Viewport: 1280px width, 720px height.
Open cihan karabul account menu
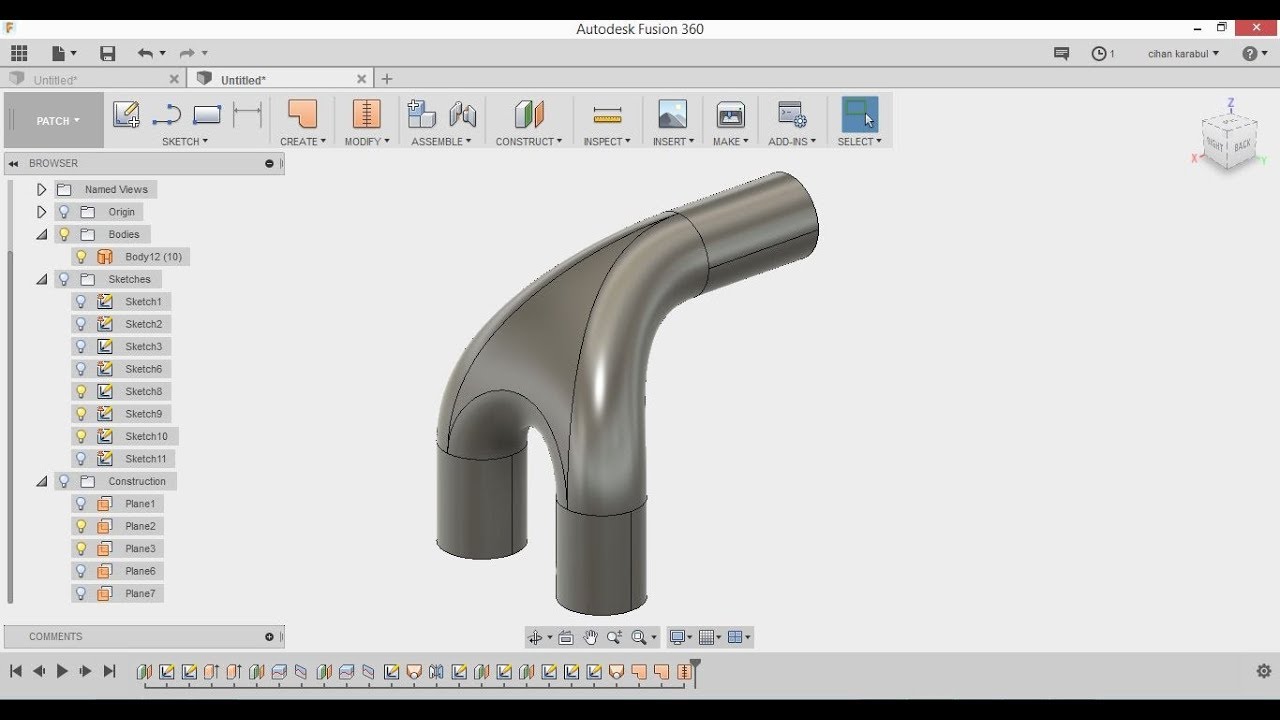coord(1183,54)
